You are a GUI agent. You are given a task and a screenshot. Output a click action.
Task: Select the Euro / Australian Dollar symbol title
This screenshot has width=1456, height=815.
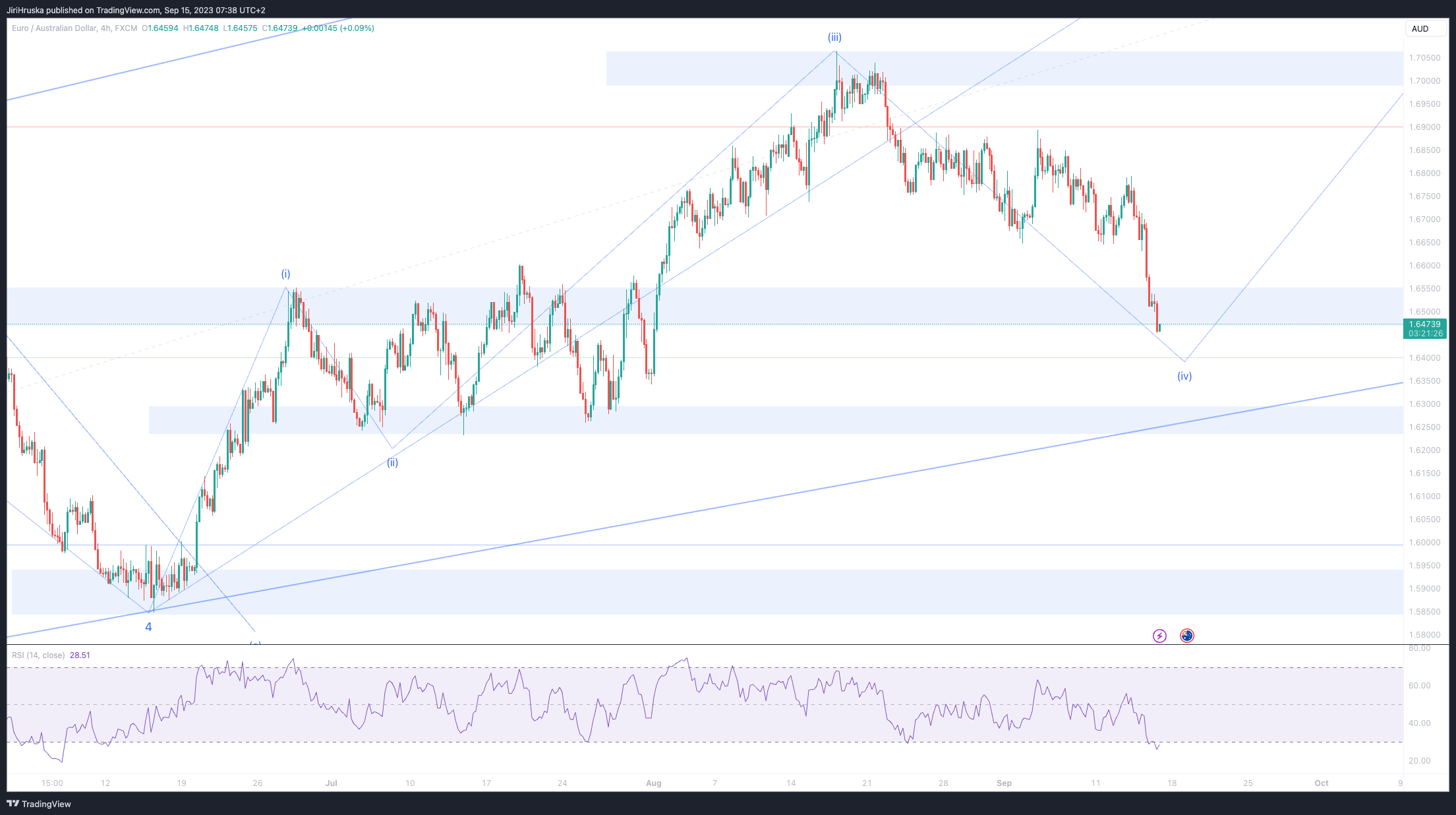[54, 28]
